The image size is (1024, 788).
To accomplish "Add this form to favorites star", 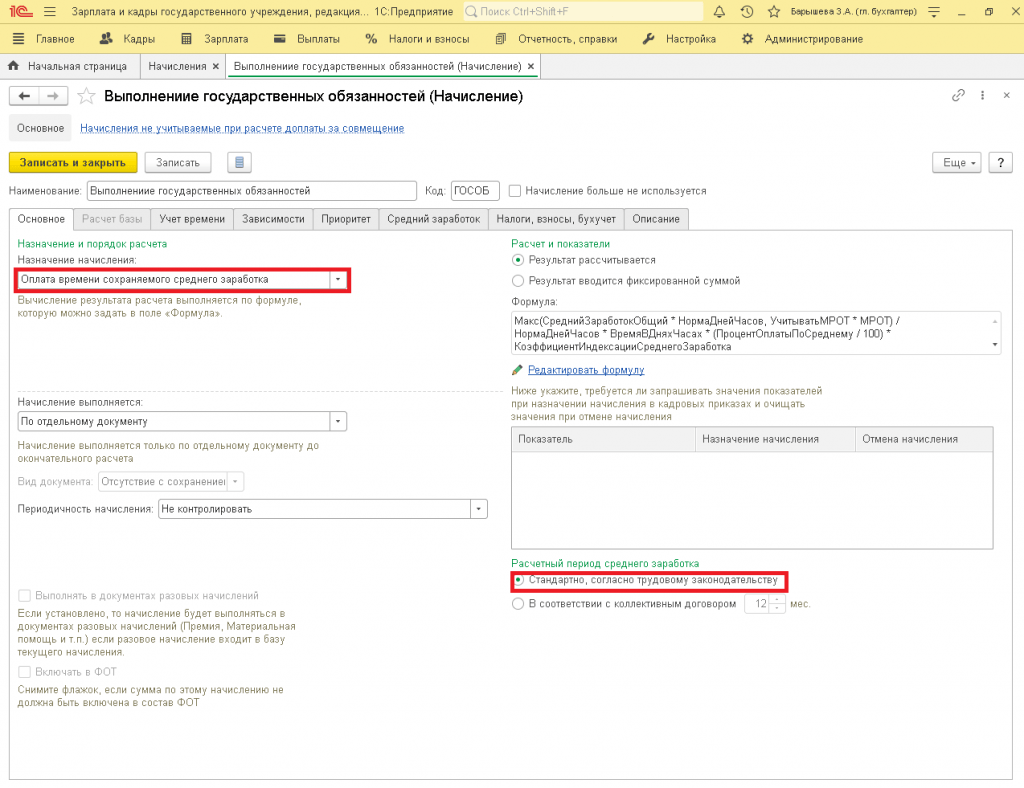I will (87, 96).
